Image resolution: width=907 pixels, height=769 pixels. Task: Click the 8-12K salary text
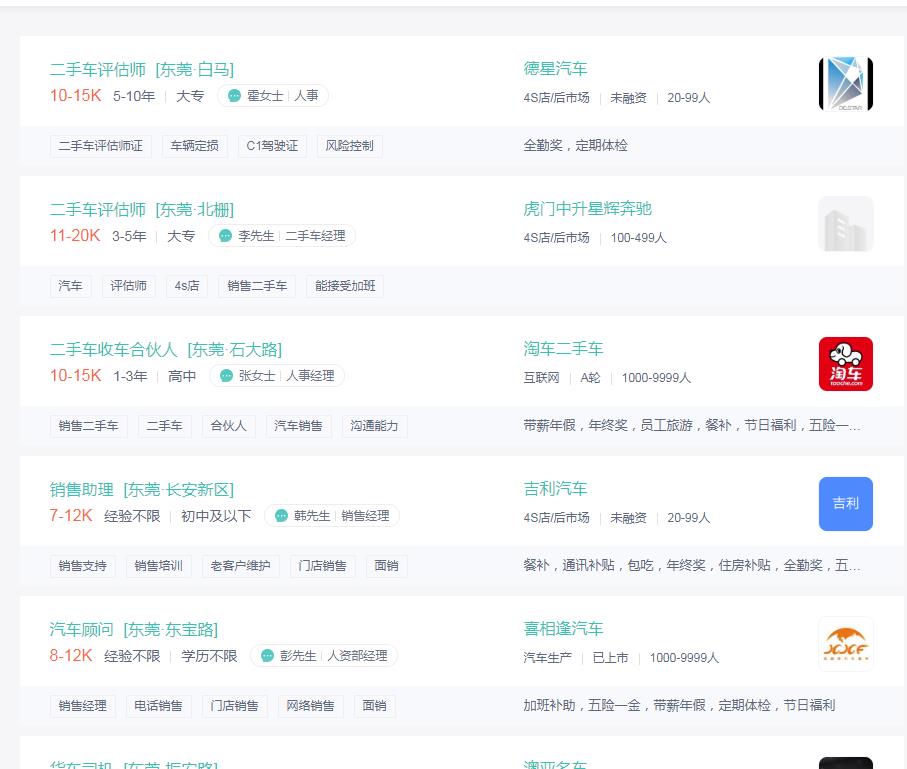(x=71, y=656)
